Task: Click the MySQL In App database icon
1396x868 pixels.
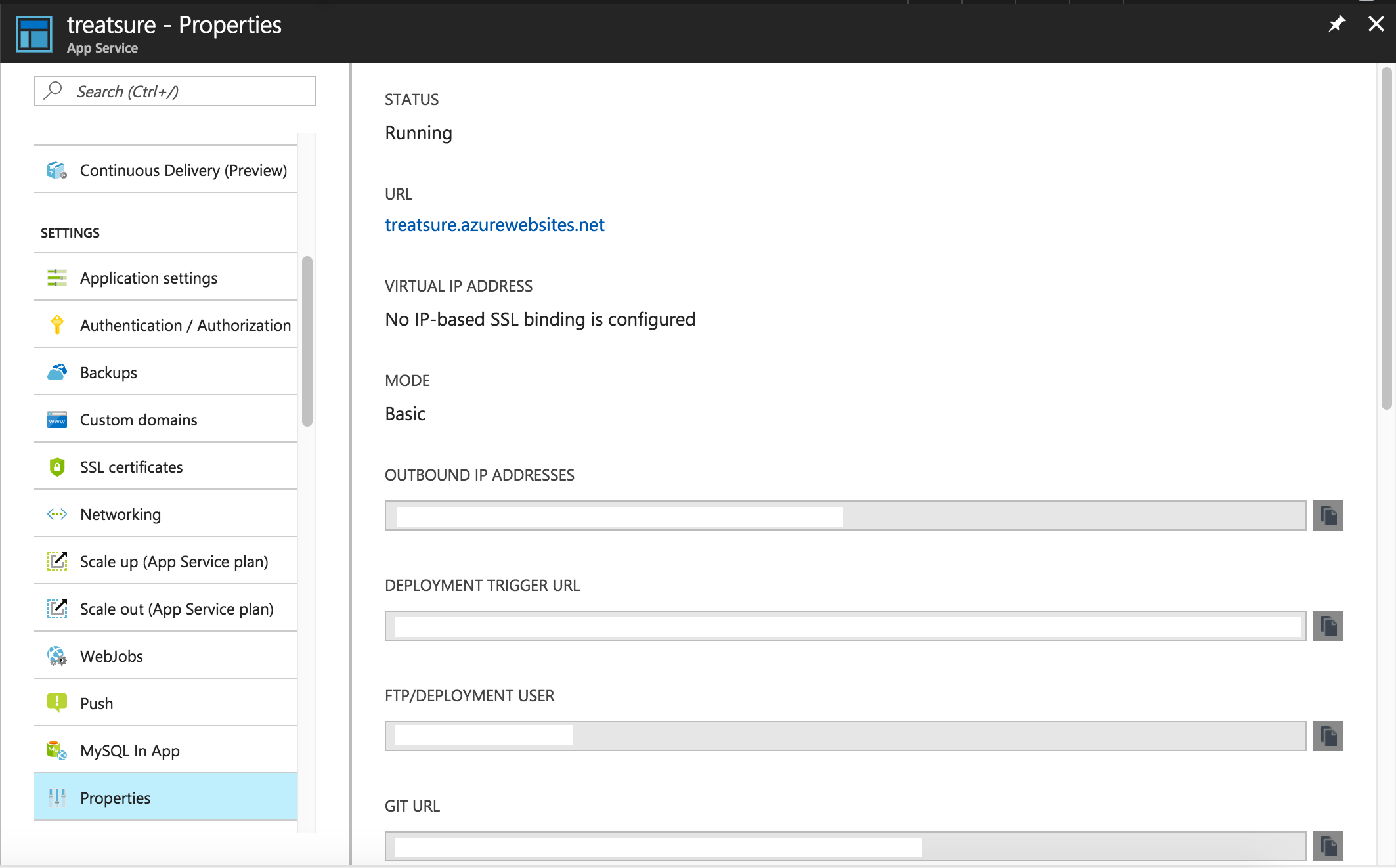Action: coord(57,750)
